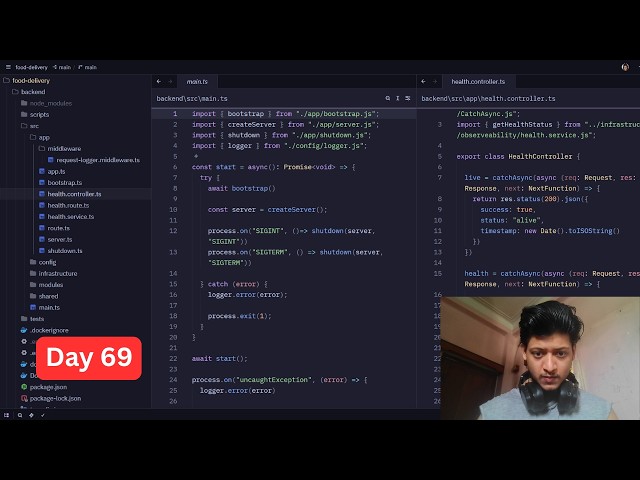Click the file icon beside health.service.ts
The width and height of the screenshot is (640, 480).
[x=42, y=217]
